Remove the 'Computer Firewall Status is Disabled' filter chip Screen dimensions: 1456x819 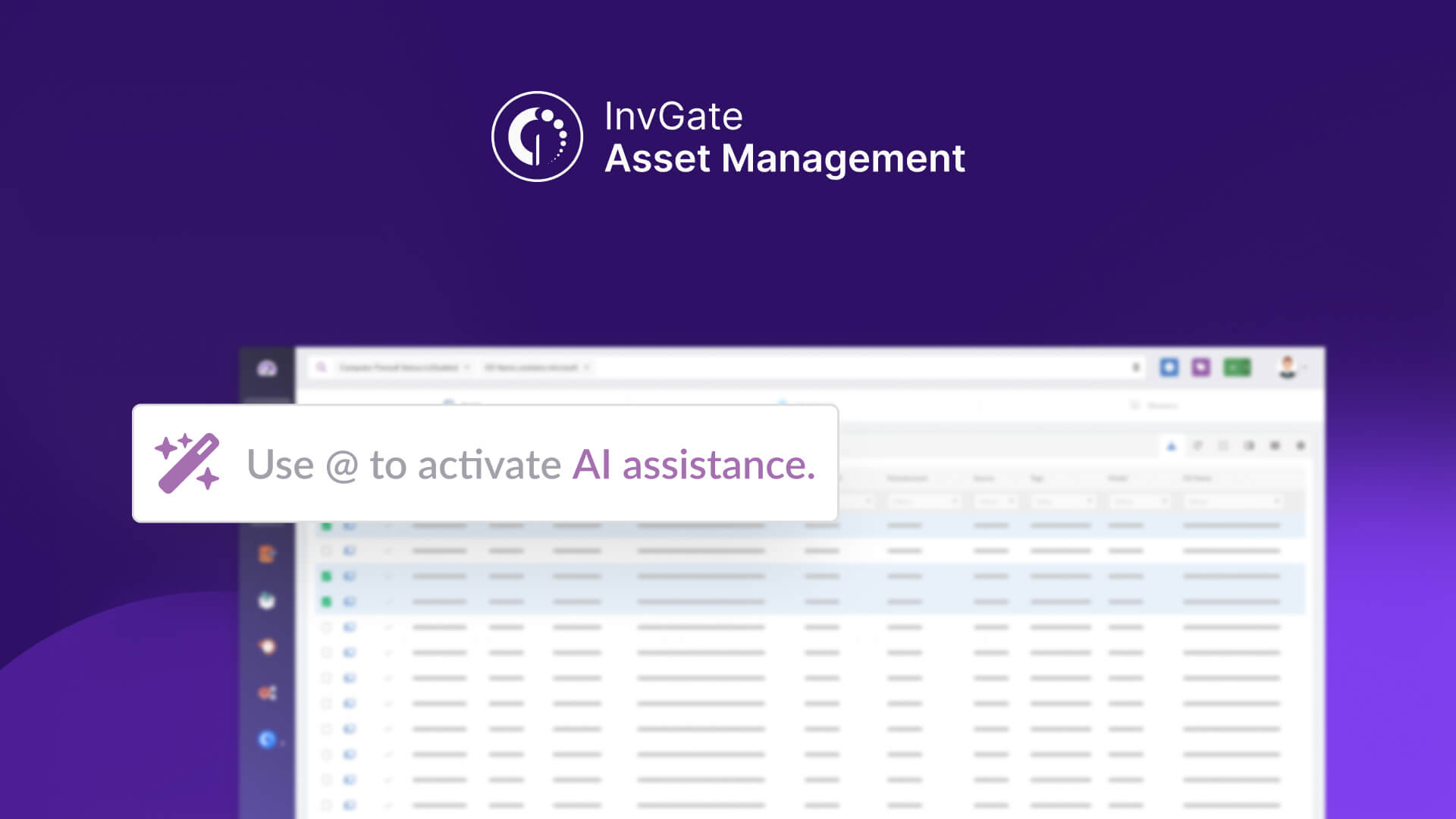point(467,366)
